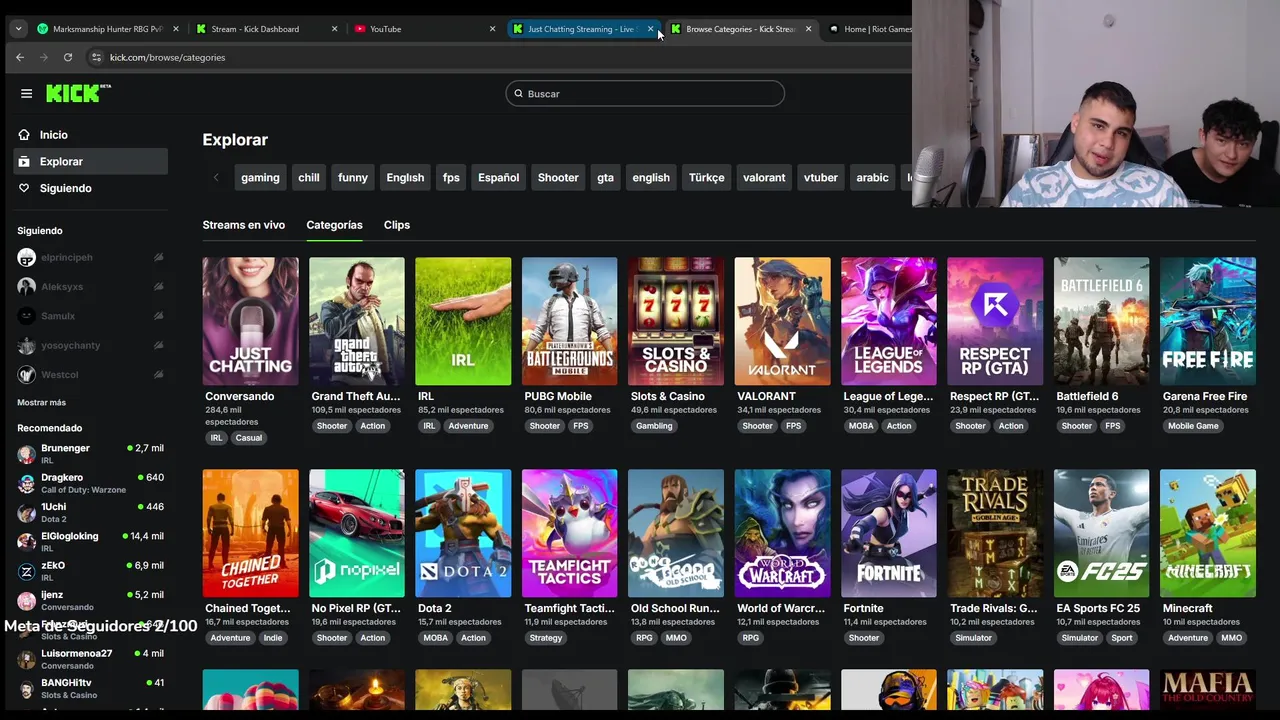1280x720 pixels.
Task: Reload the page with the refresh icon
Action: (68, 57)
